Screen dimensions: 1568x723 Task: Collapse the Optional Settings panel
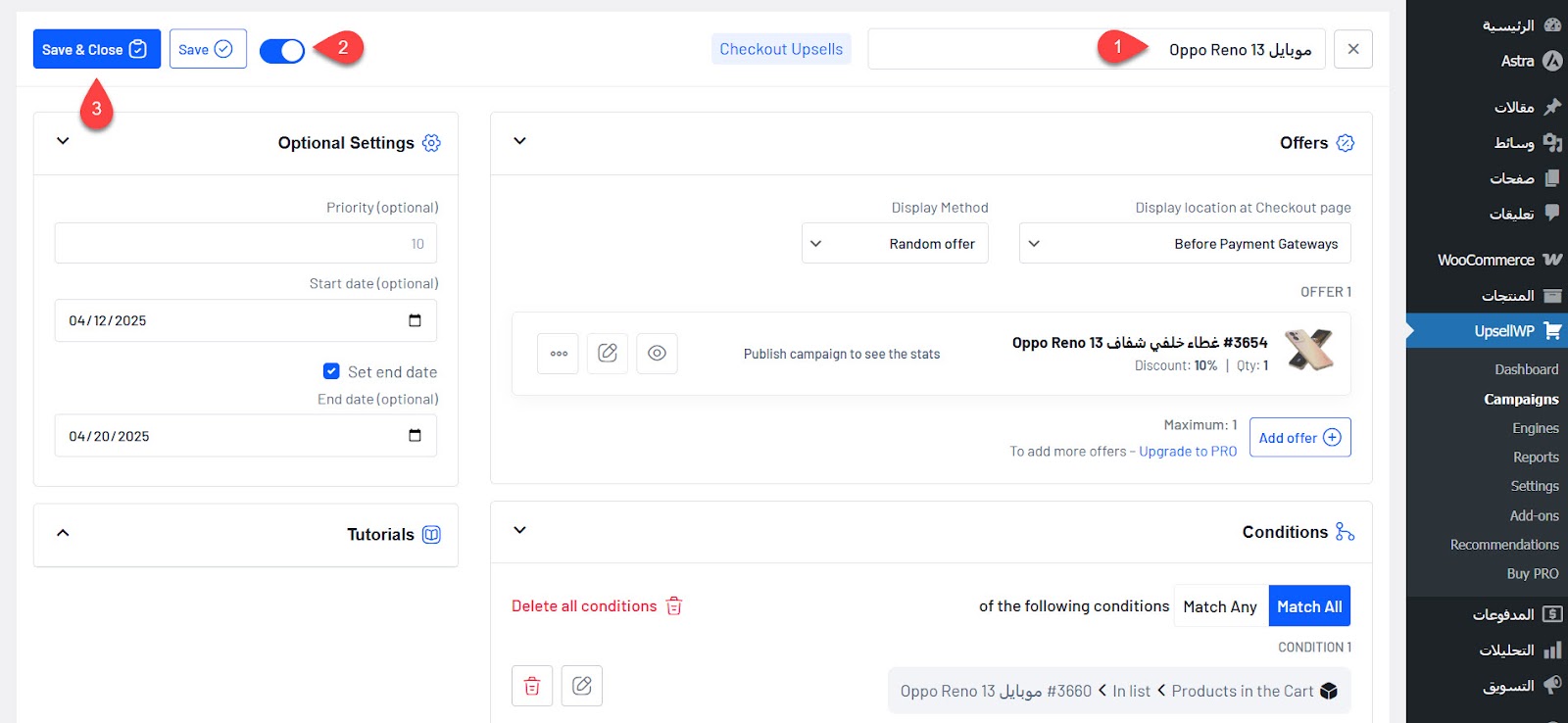tap(63, 142)
